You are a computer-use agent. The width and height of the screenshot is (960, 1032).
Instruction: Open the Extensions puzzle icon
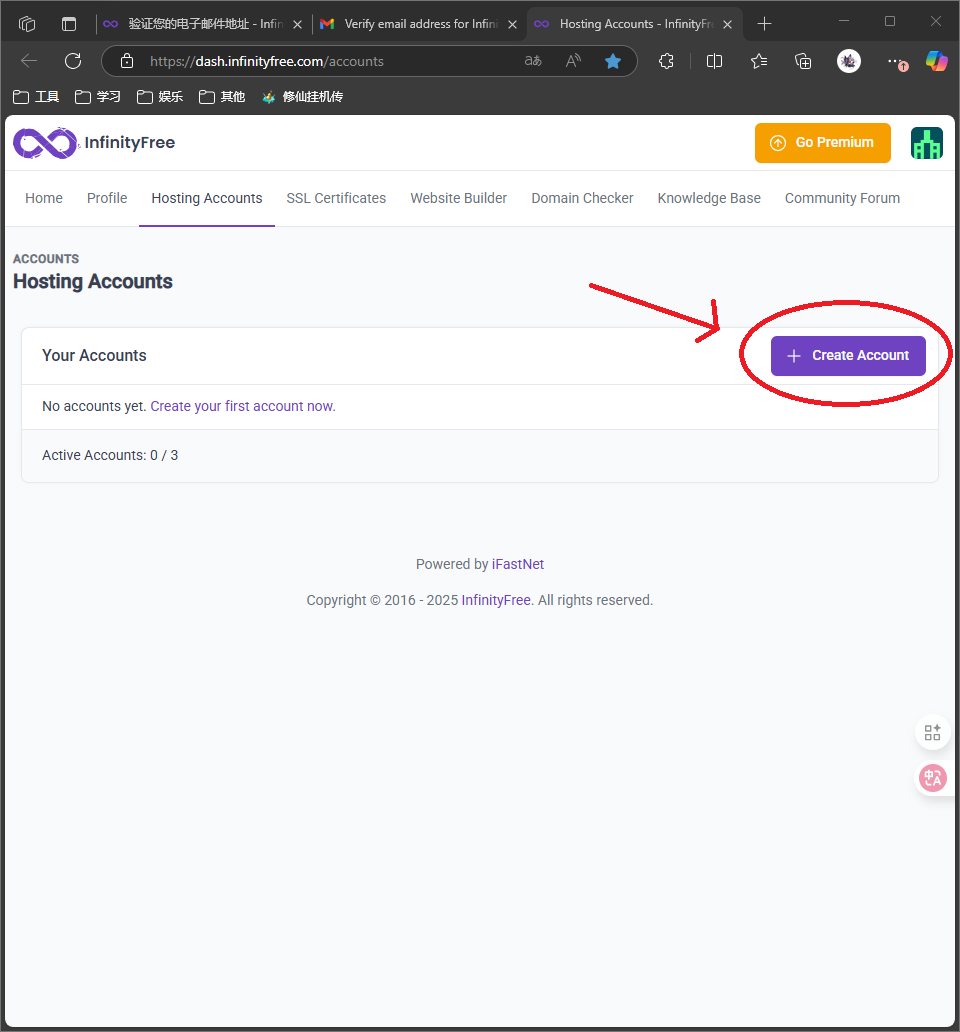[667, 61]
